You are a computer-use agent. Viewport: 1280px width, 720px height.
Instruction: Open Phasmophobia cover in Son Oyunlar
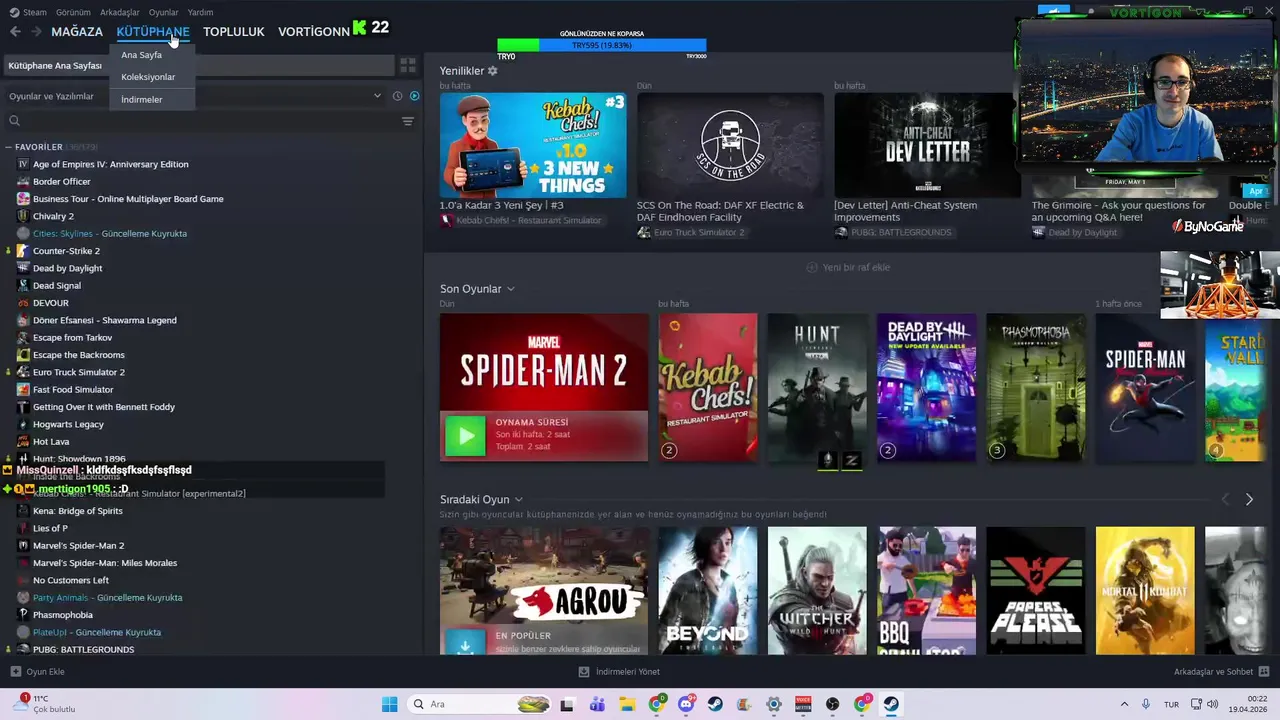pyautogui.click(x=1036, y=388)
